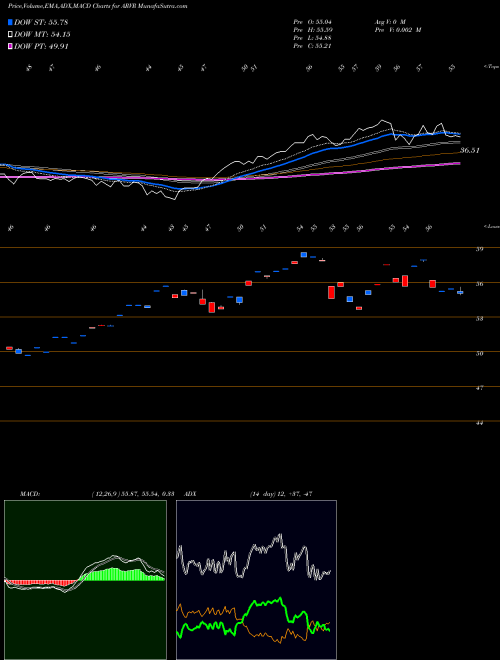
Task: Click the 'DOW ST: 55.78' legend text
Action: pyautogui.click(x=41, y=22)
